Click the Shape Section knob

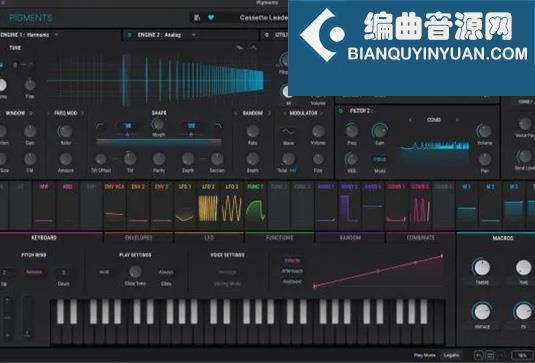pos(217,159)
